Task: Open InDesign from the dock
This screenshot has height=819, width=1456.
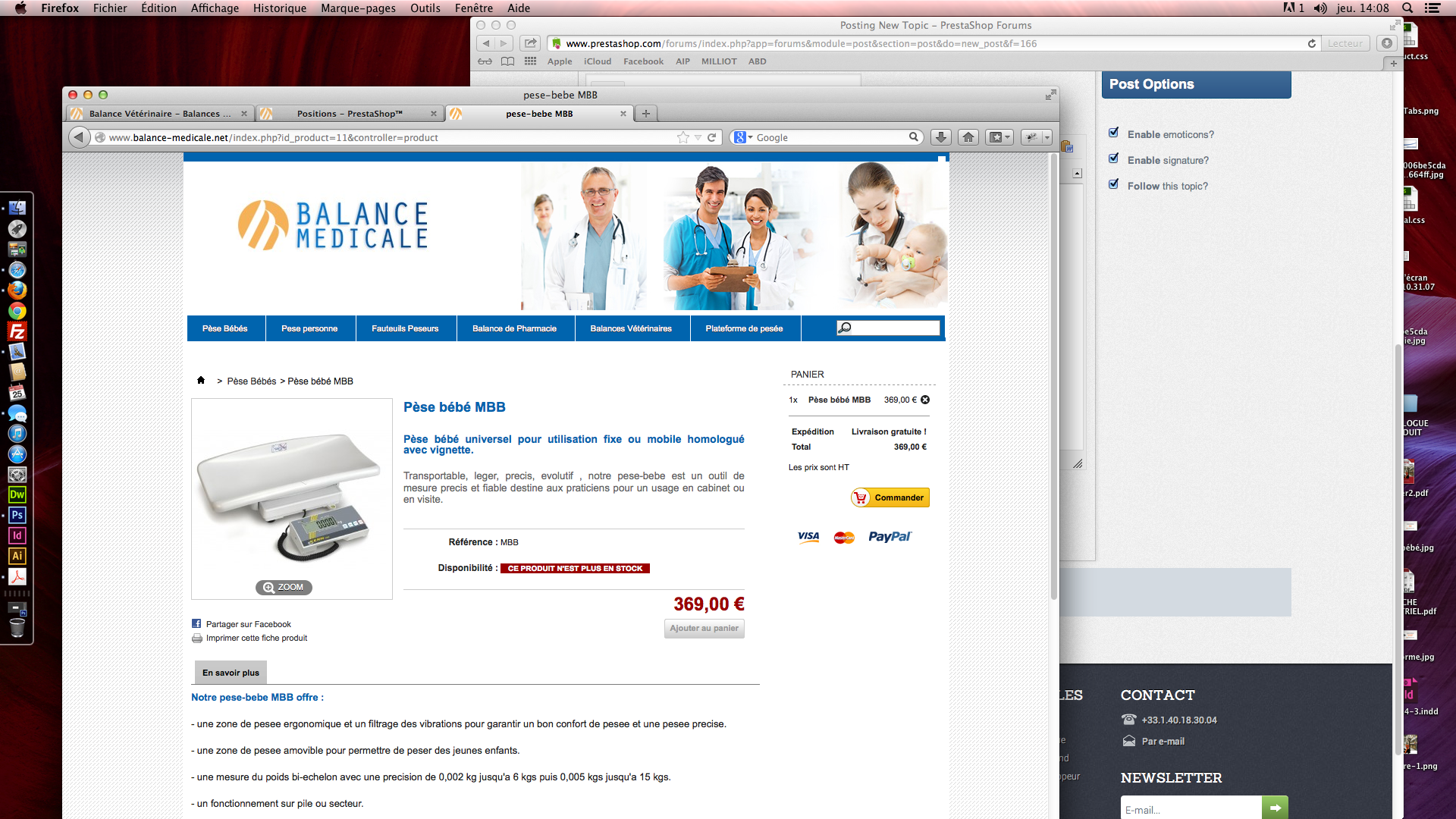Action: pos(17,535)
